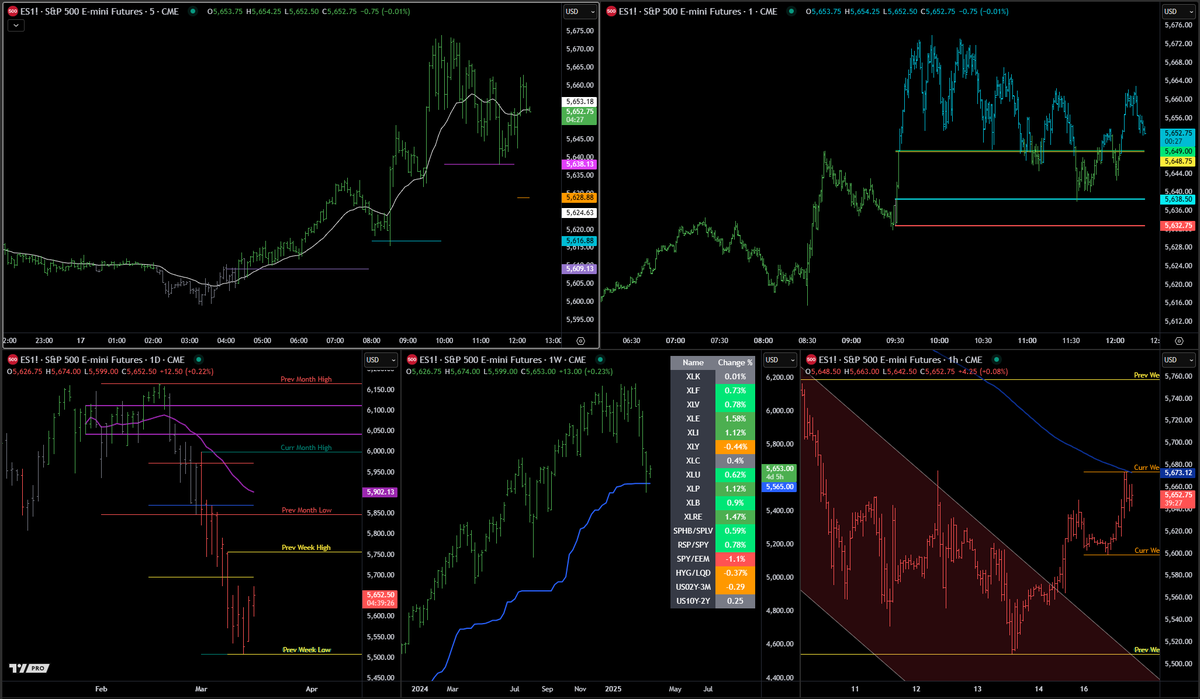The image size is (1200, 699).
Task: Select the white 5,653.18 moving average price label
Action: click(x=580, y=102)
